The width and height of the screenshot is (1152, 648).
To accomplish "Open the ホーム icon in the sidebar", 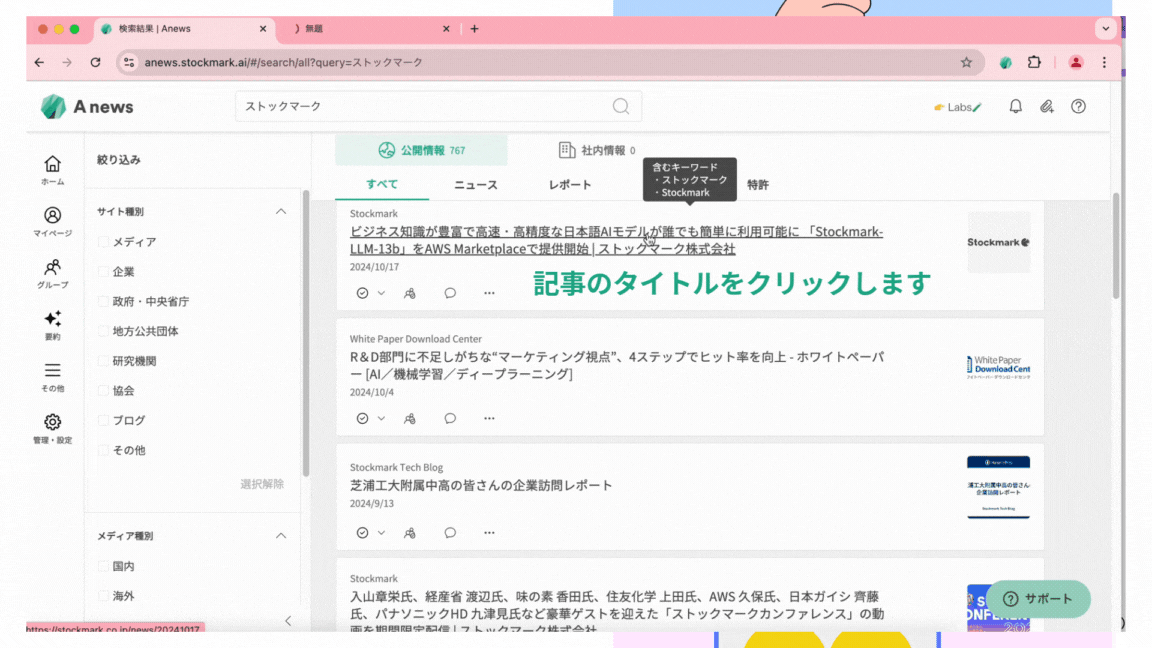I will 53,165.
